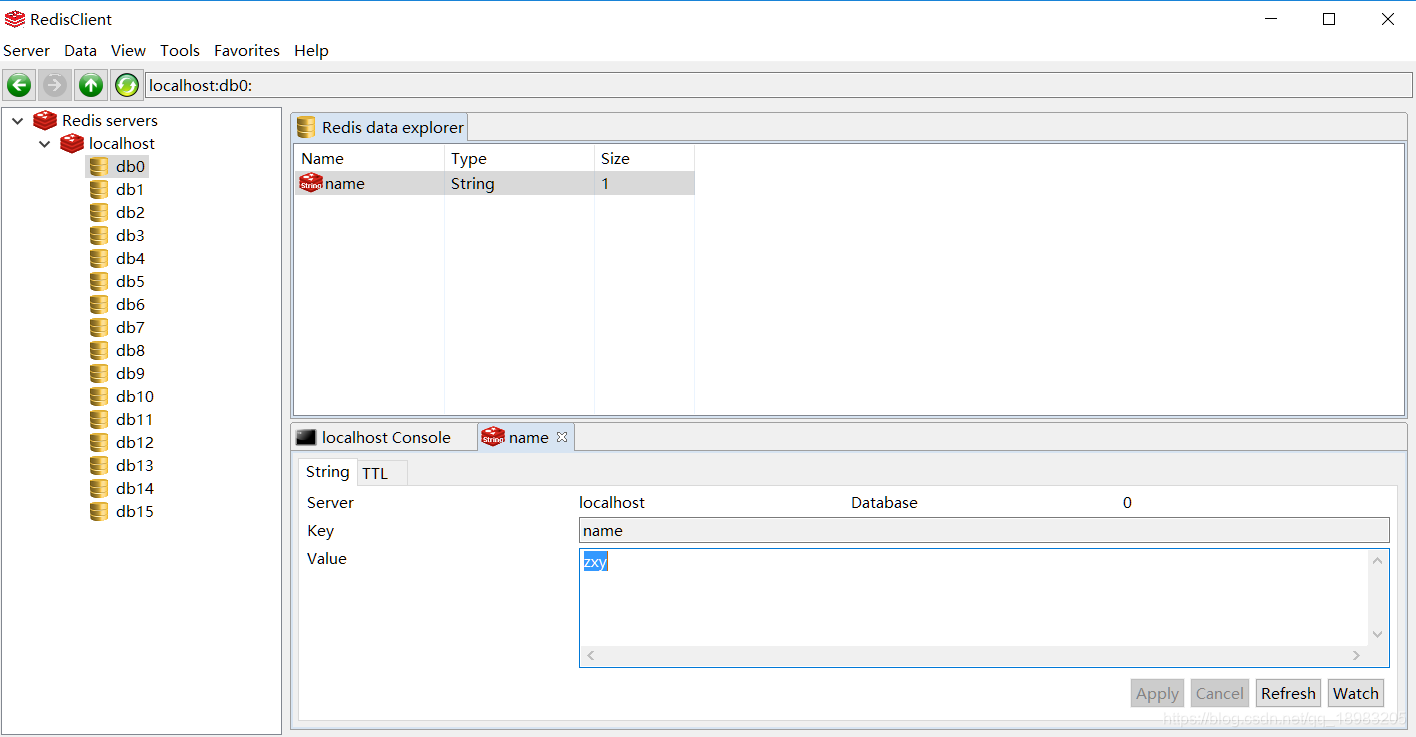
Task: Click Value area scroll down arrow
Action: (x=1378, y=634)
